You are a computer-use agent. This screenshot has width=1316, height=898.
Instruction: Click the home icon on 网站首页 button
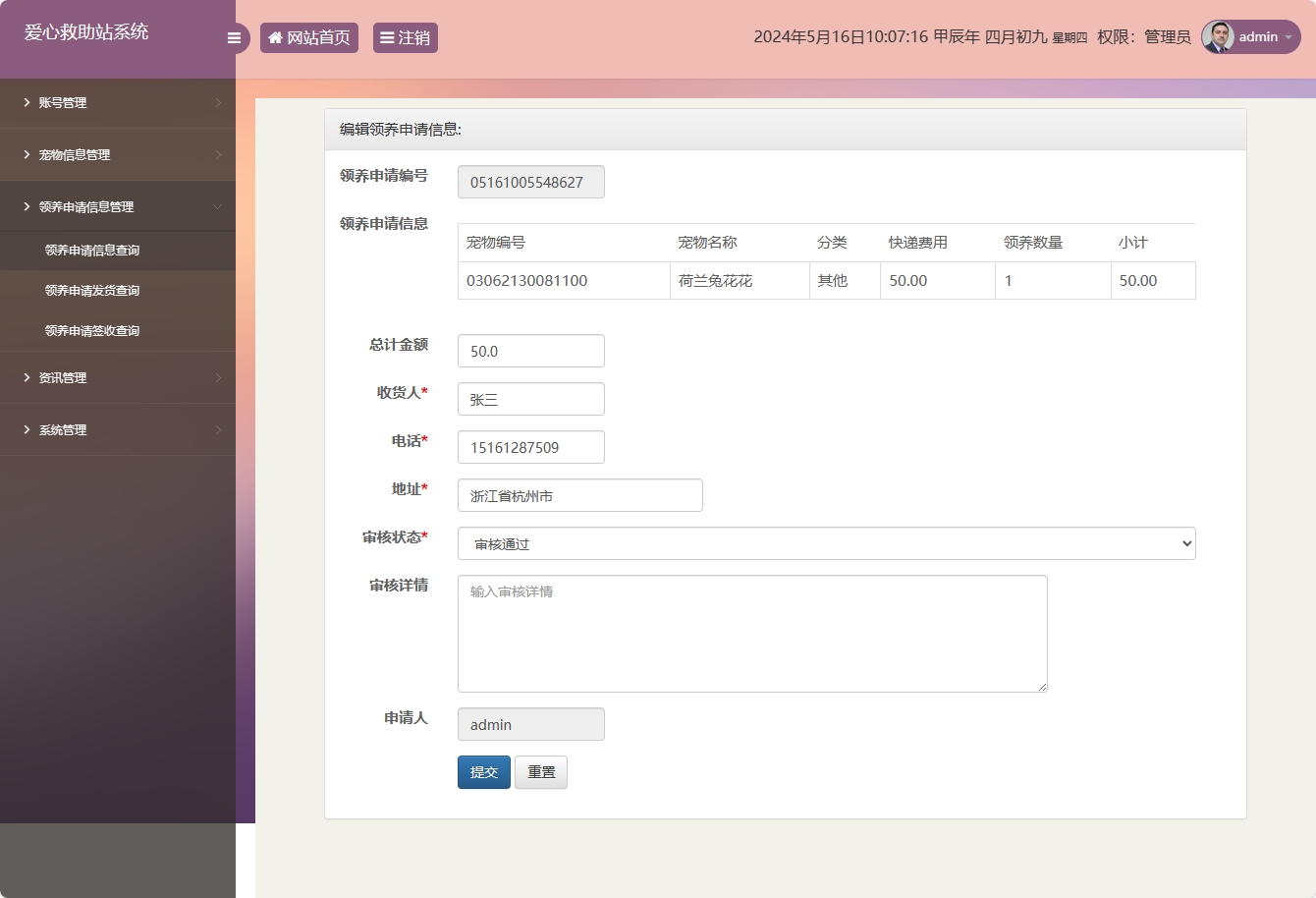pyautogui.click(x=274, y=37)
